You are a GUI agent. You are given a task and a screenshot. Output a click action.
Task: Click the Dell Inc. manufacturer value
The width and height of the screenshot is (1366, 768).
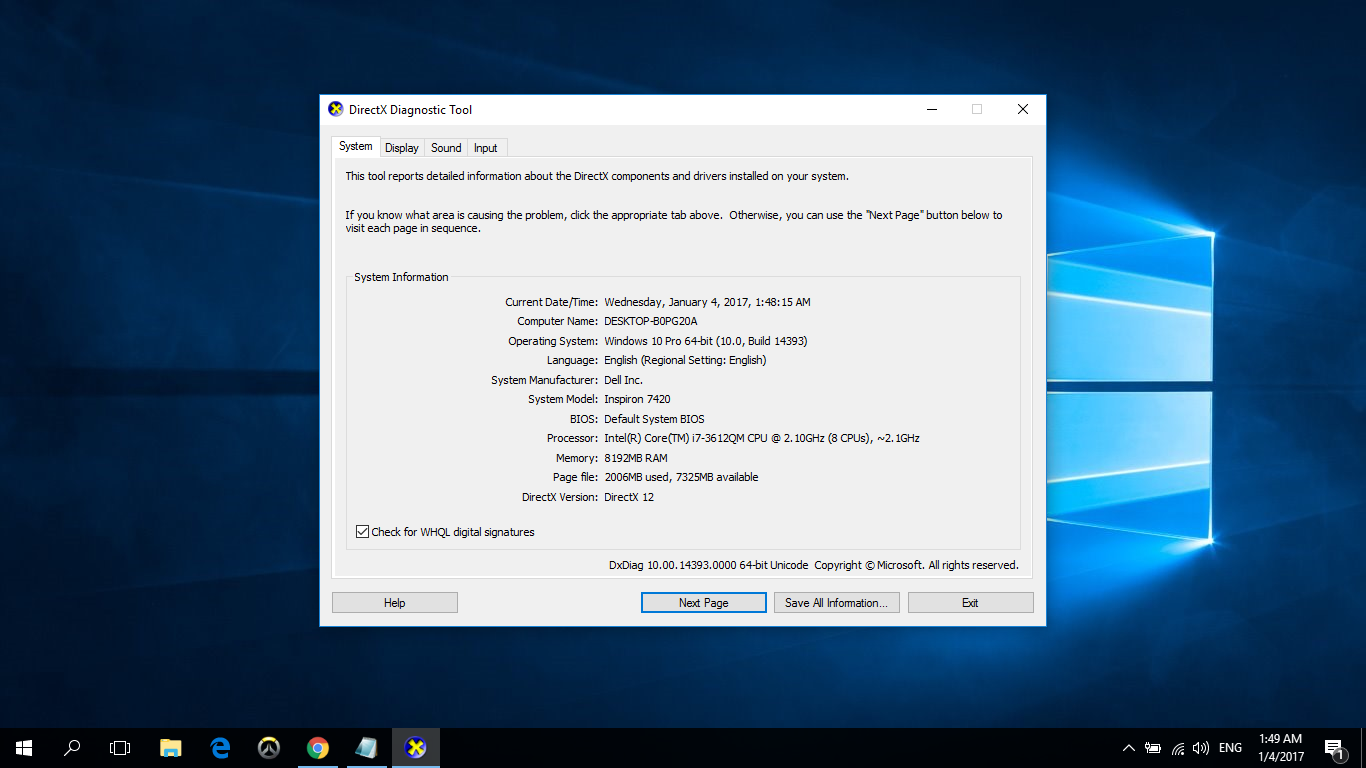pyautogui.click(x=623, y=380)
